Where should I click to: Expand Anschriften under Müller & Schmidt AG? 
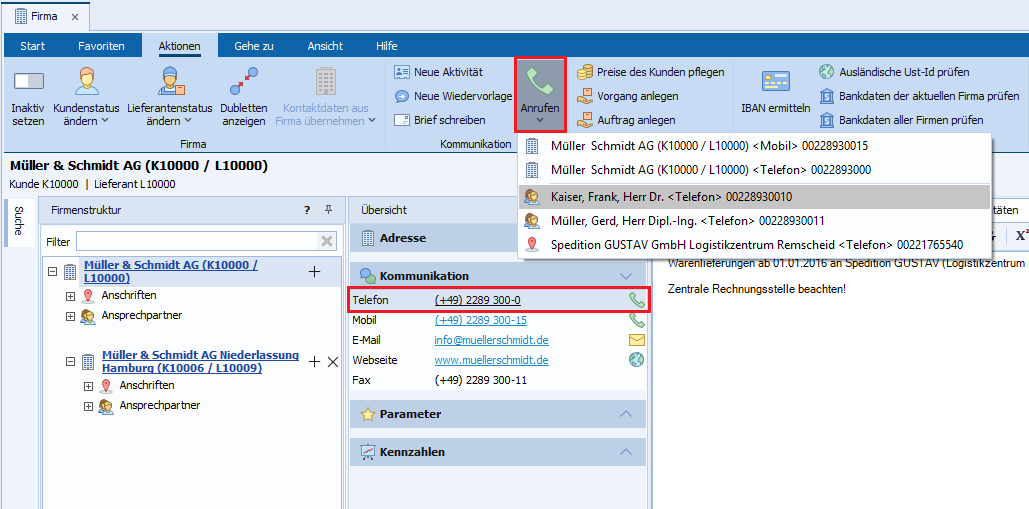click(71, 296)
